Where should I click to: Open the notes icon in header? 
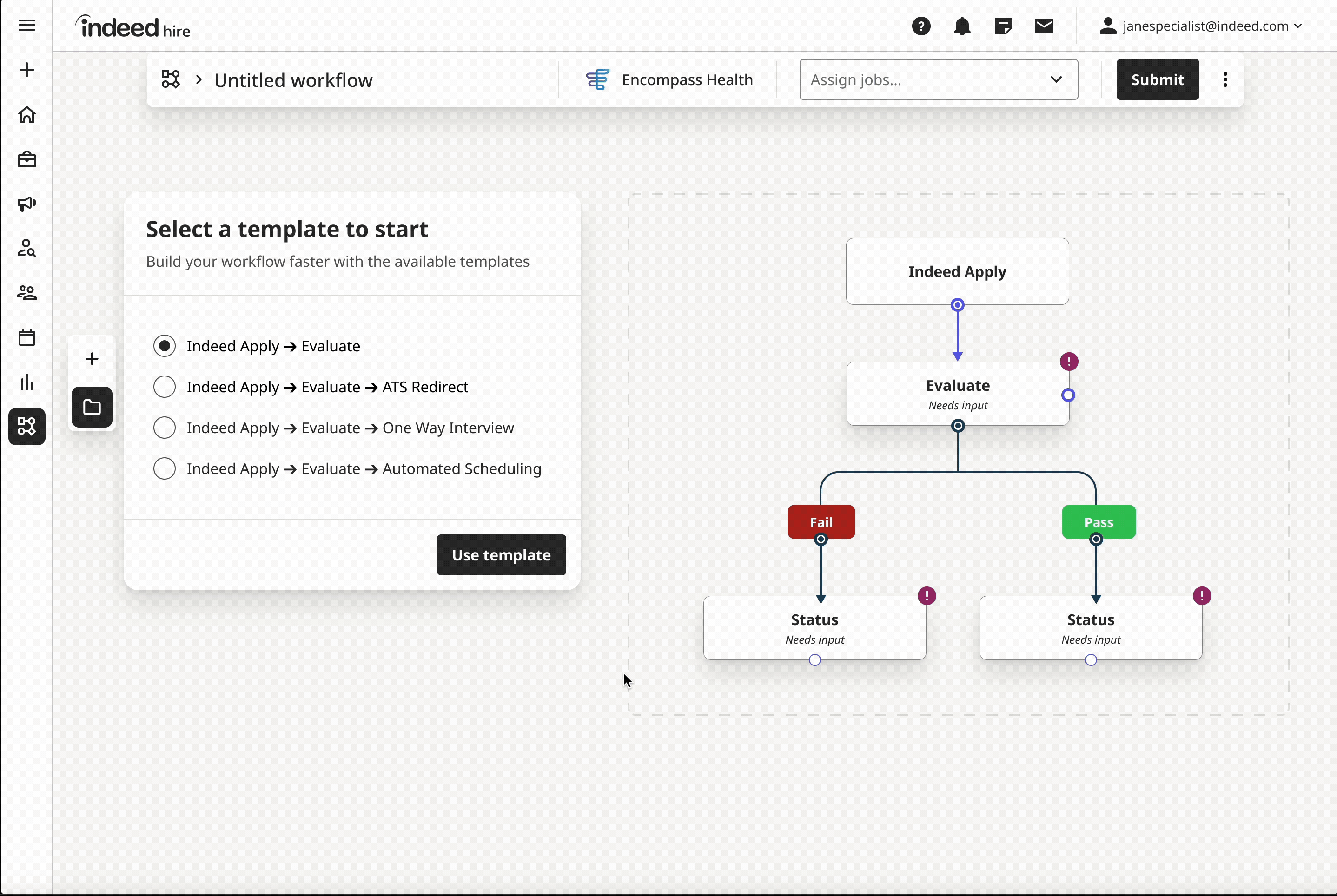(1003, 26)
